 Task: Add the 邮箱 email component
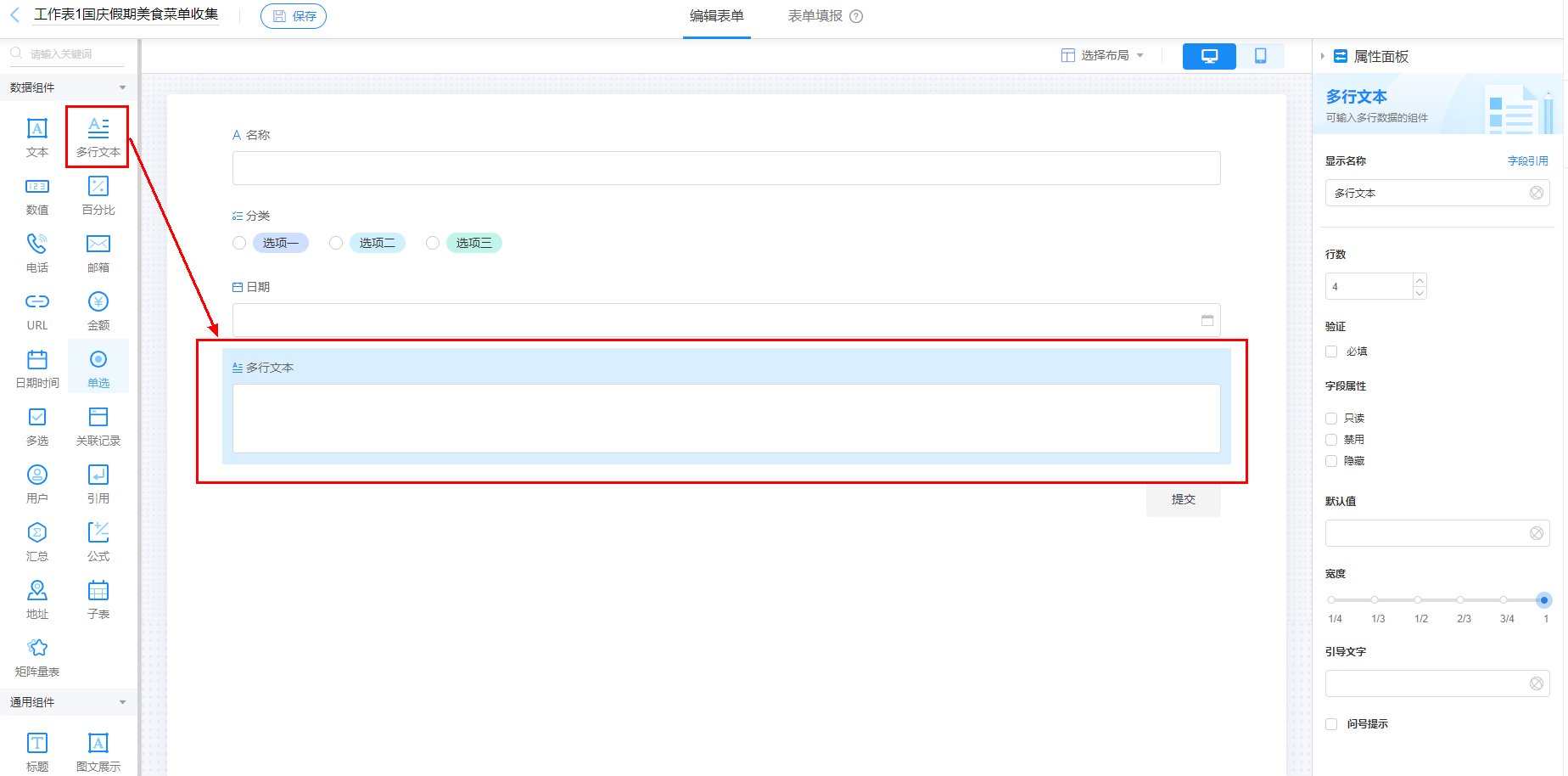(98, 254)
